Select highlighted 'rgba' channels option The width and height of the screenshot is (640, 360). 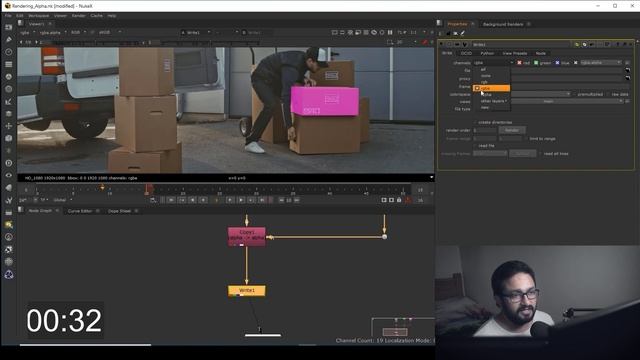click(491, 88)
